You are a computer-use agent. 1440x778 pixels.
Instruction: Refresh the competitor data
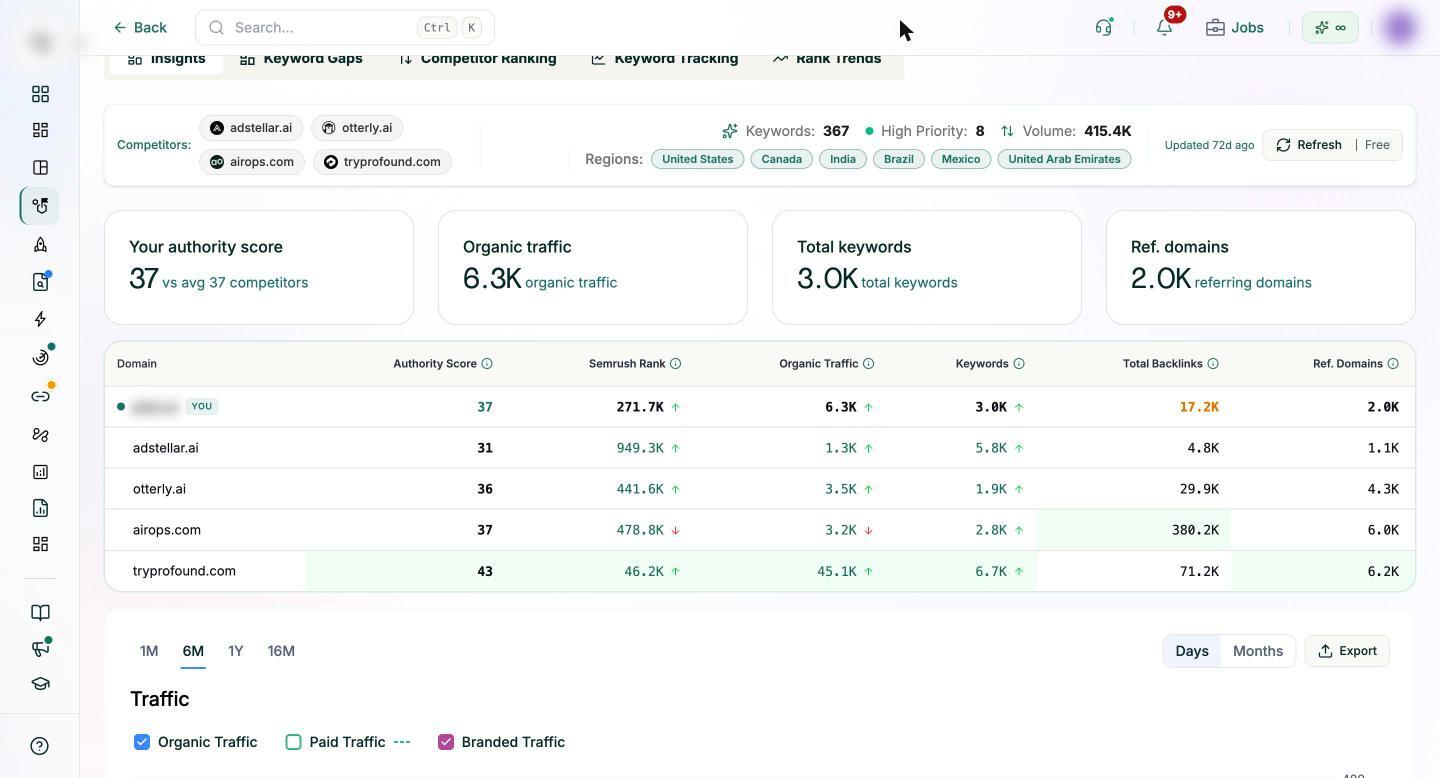pyautogui.click(x=1310, y=145)
